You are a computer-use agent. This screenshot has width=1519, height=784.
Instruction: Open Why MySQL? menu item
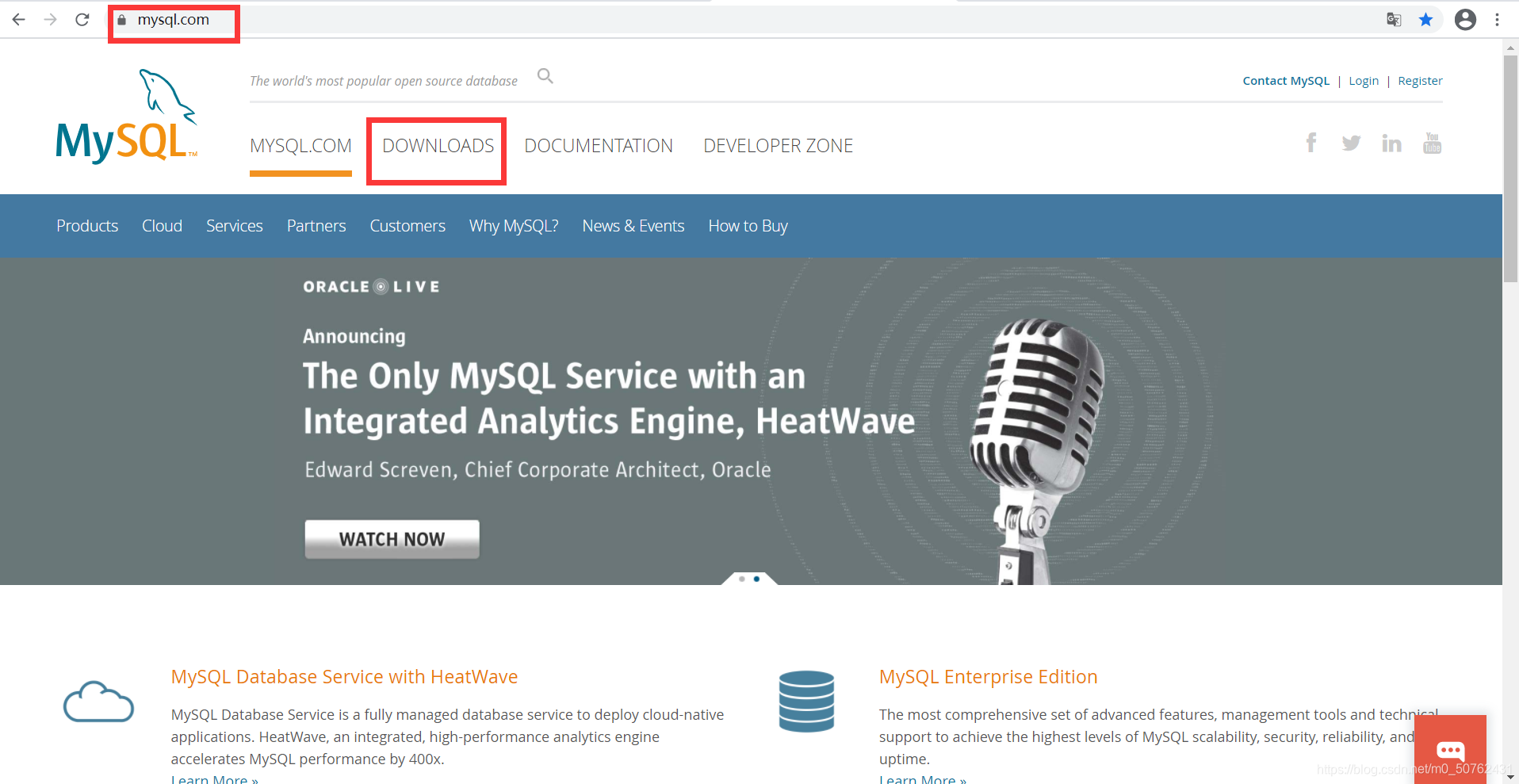coord(514,226)
